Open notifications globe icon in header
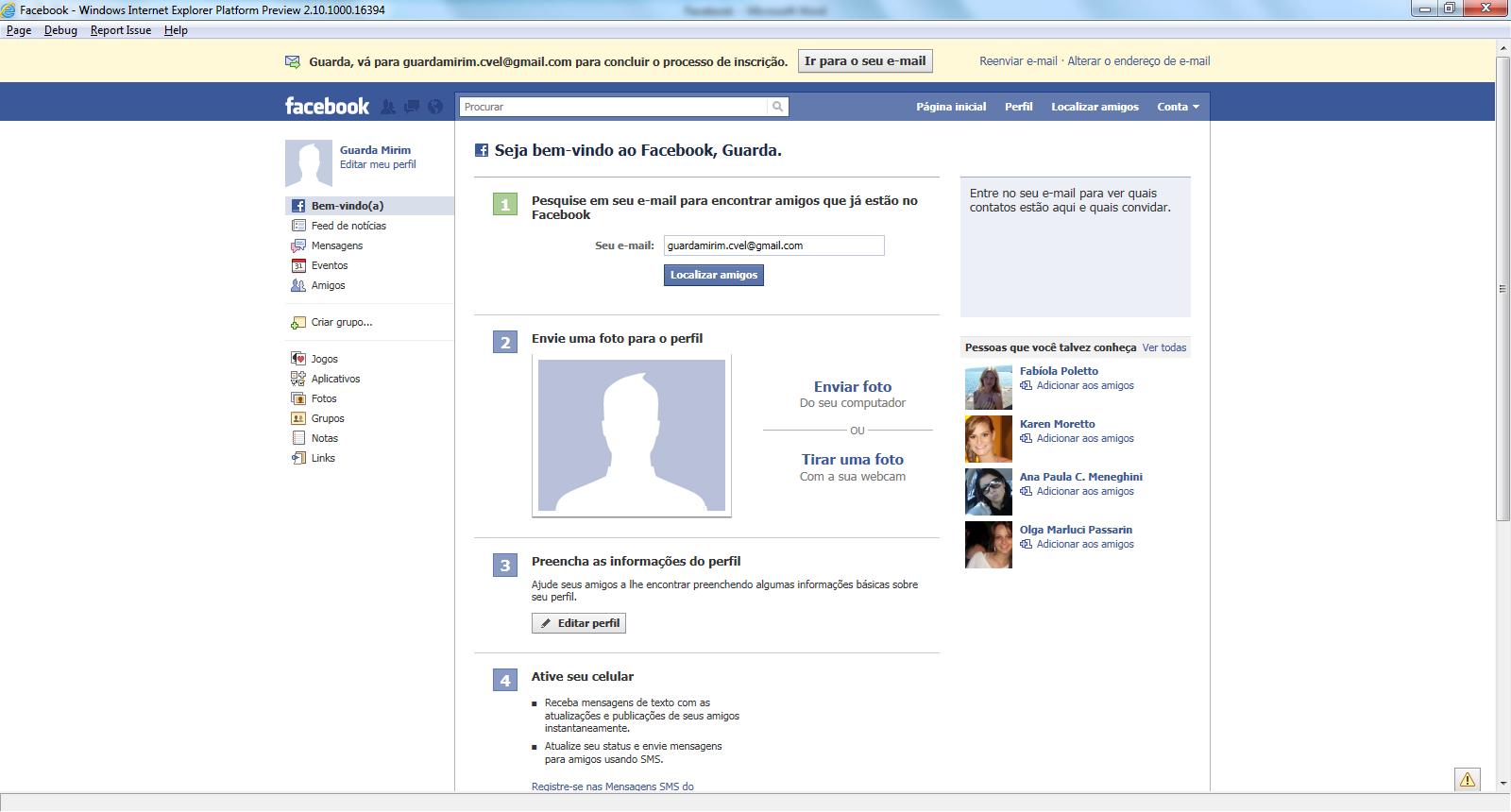Screen dimensions: 1511x812 click(x=435, y=107)
